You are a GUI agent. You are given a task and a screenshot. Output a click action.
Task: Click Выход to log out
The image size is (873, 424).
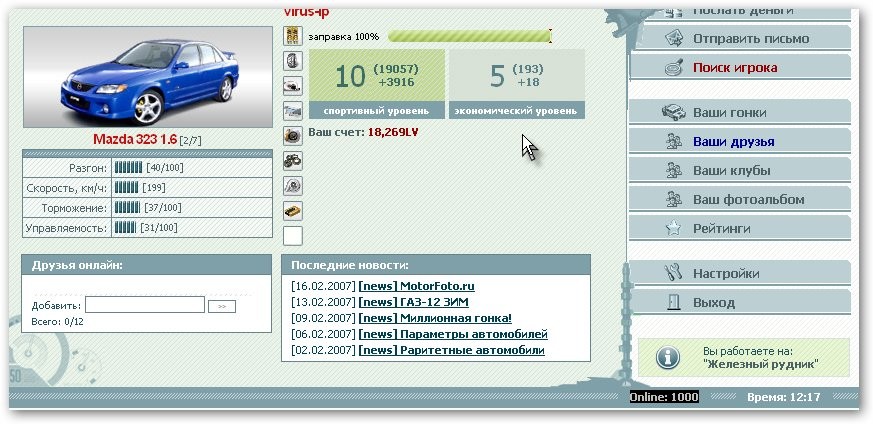click(740, 303)
